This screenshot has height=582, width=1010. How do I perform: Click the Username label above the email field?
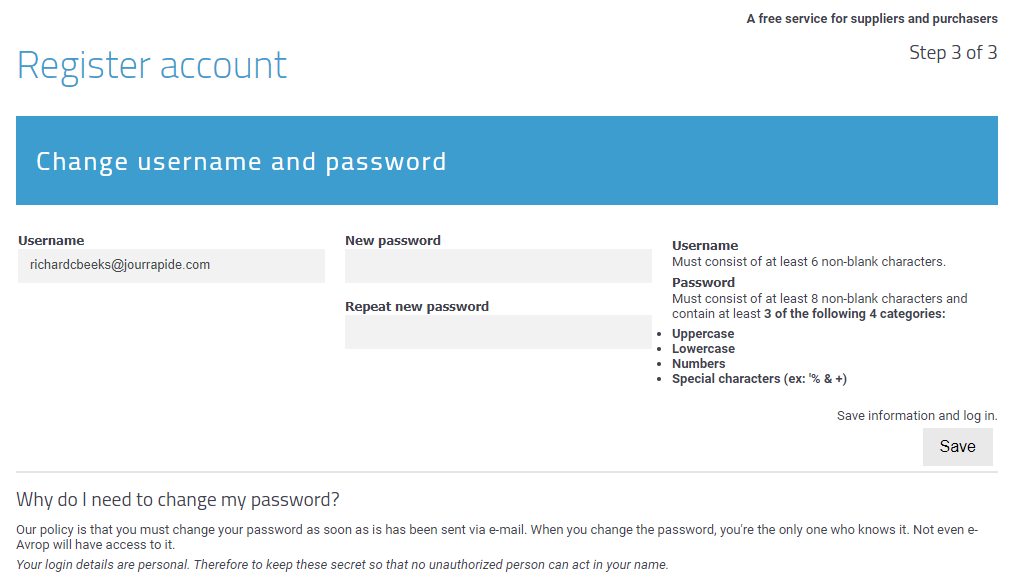[51, 240]
